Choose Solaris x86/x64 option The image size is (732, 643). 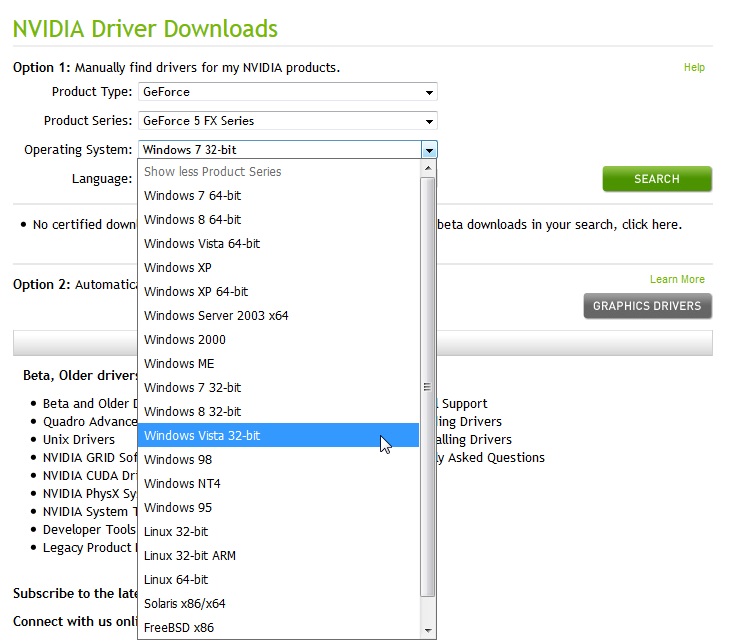pos(279,604)
